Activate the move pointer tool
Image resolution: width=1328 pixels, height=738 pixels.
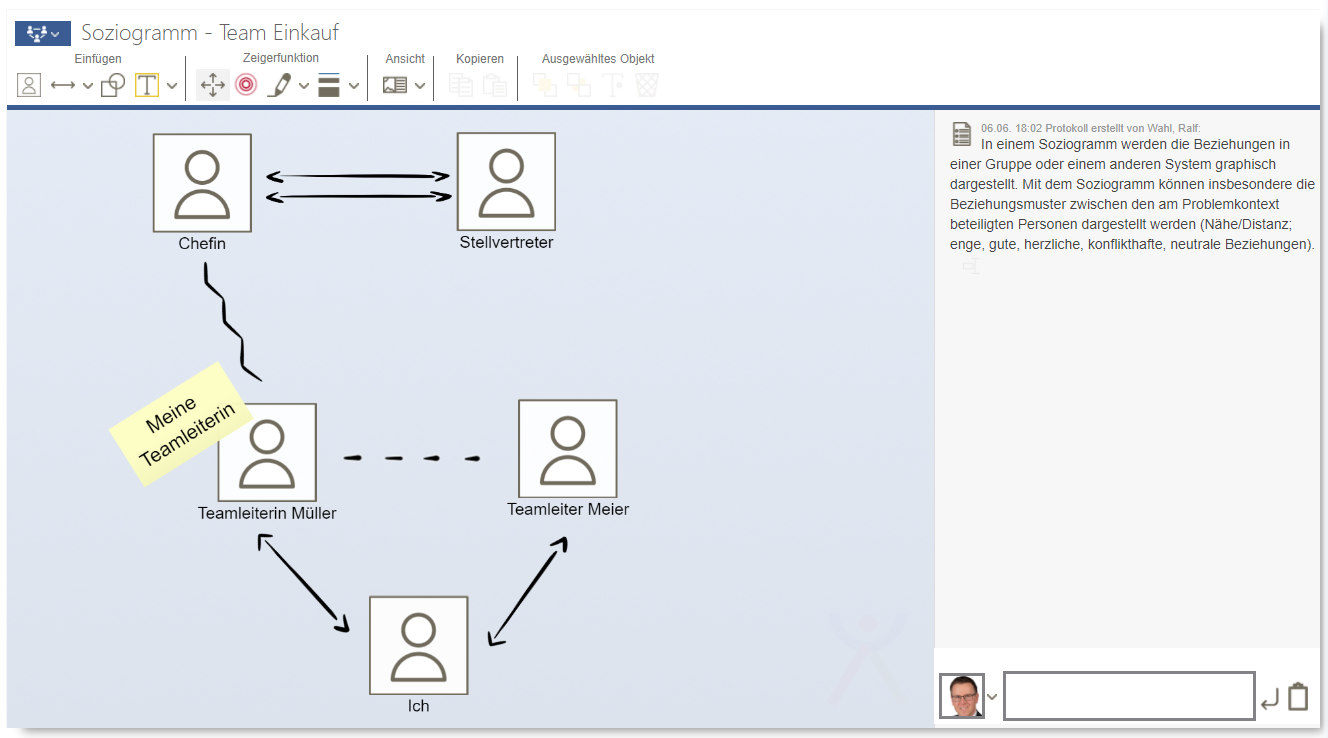[211, 85]
